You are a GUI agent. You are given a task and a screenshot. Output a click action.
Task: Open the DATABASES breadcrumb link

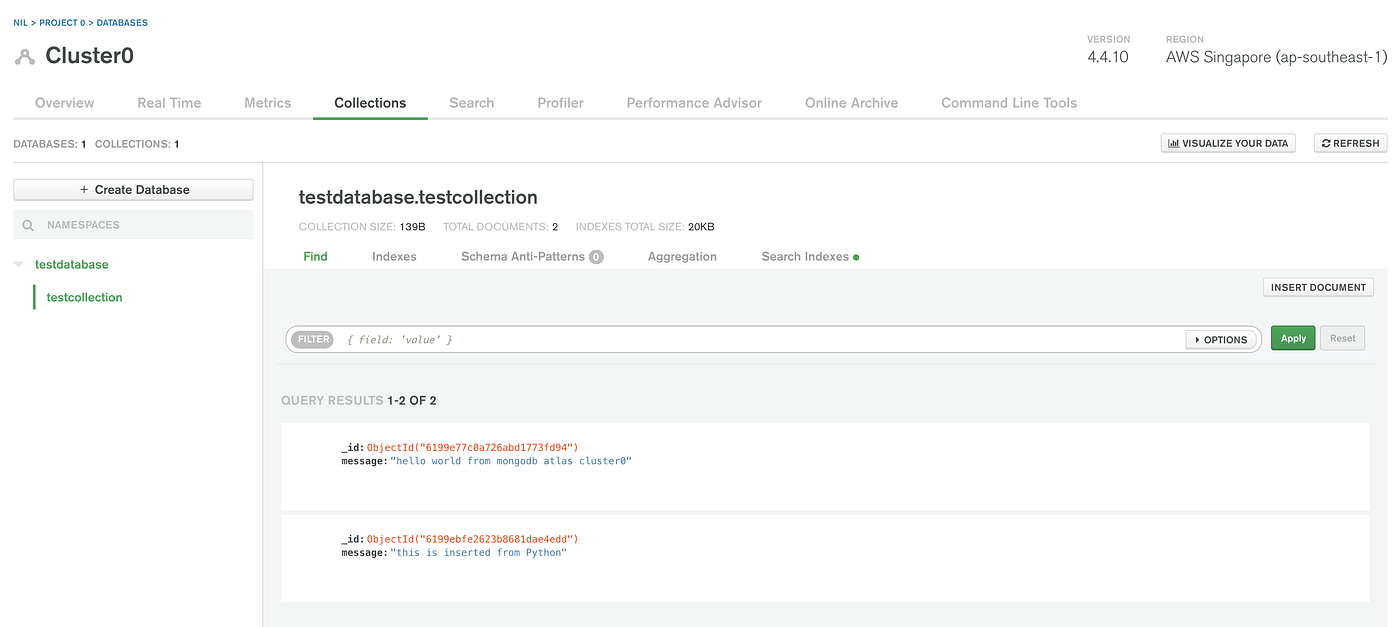tap(121, 22)
